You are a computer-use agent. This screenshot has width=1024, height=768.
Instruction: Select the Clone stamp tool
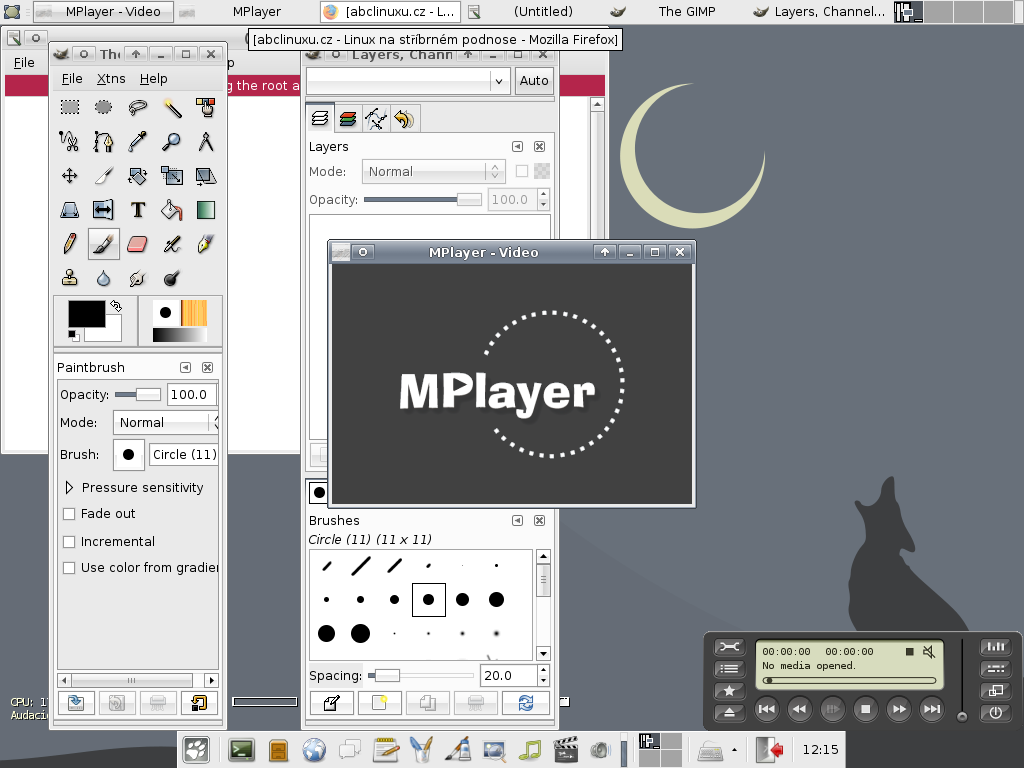70,278
